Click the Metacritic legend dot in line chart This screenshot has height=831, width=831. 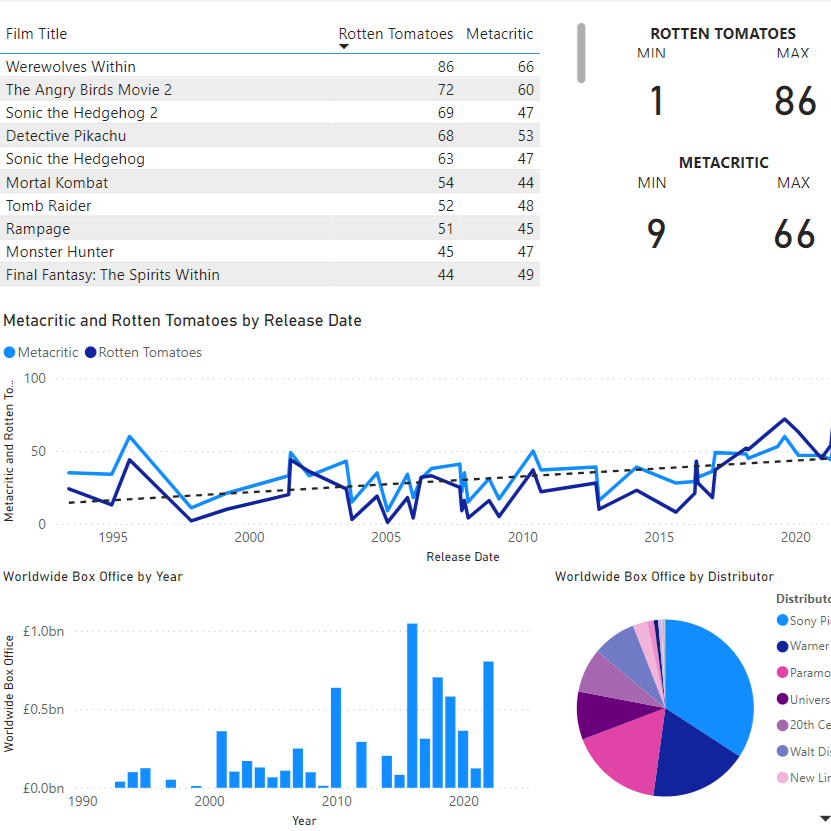pyautogui.click(x=10, y=352)
